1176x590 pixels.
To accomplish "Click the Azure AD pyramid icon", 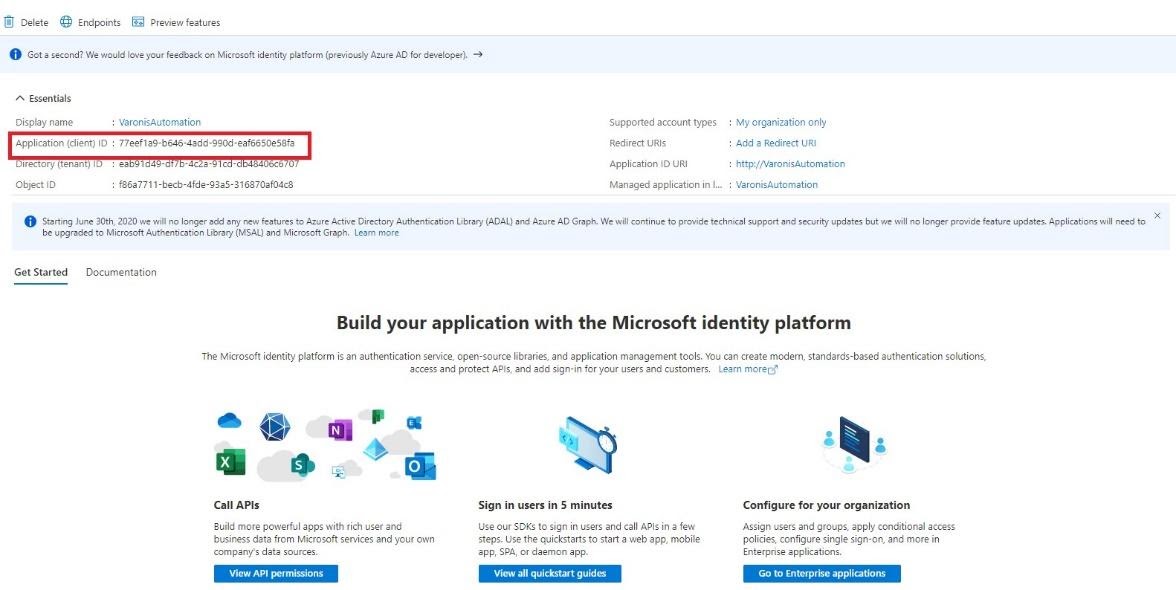I will [x=376, y=449].
